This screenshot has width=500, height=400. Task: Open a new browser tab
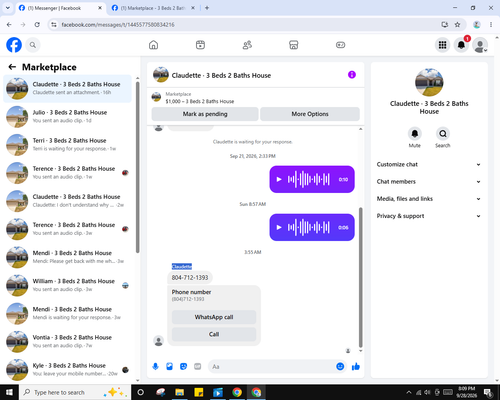pos(207,8)
